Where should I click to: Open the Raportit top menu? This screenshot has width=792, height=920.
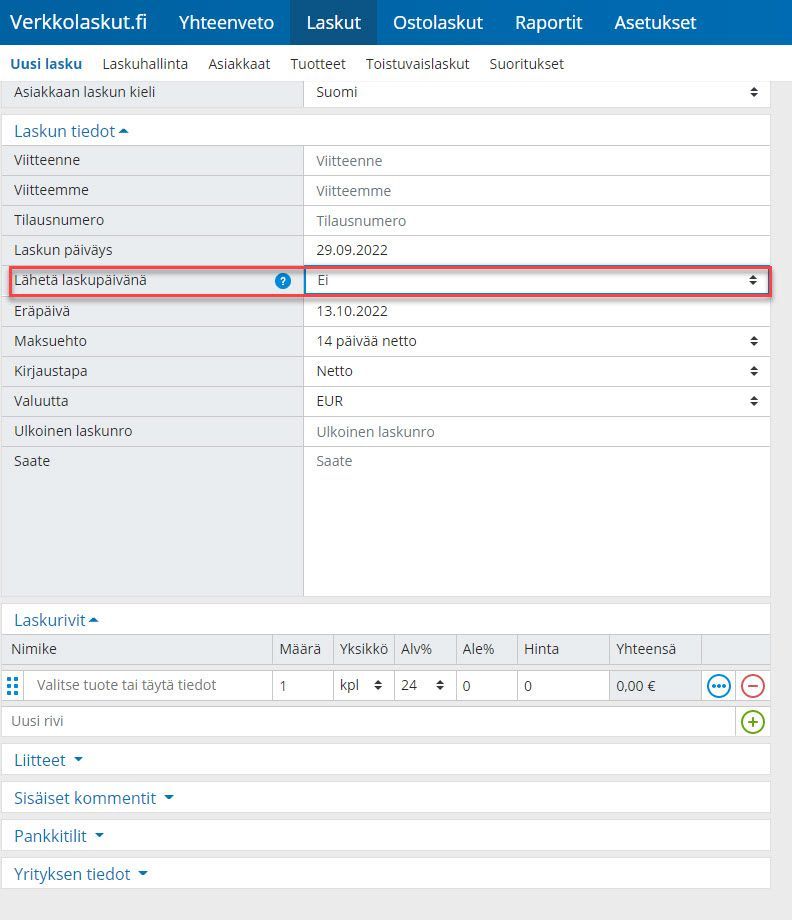point(548,22)
